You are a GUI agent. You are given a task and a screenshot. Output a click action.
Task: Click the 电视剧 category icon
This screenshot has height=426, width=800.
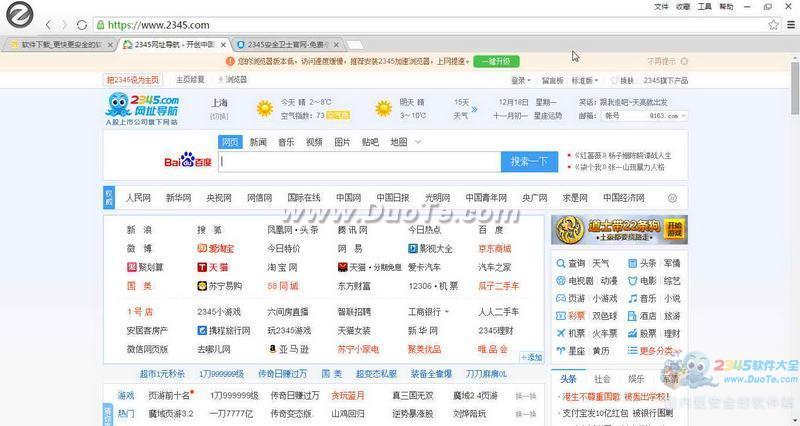[x=561, y=281]
